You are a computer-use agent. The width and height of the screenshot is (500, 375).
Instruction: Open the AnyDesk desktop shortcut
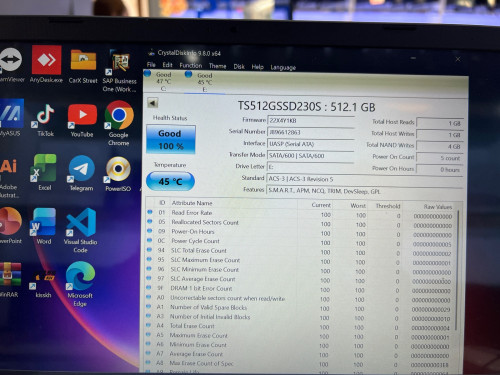(x=47, y=64)
